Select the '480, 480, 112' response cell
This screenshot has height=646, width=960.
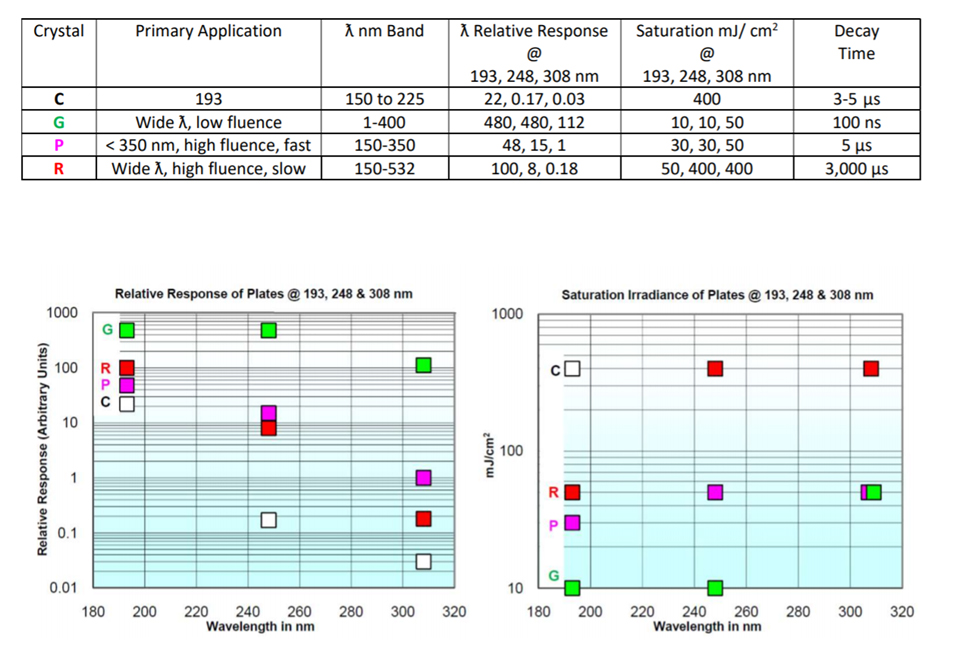point(534,122)
